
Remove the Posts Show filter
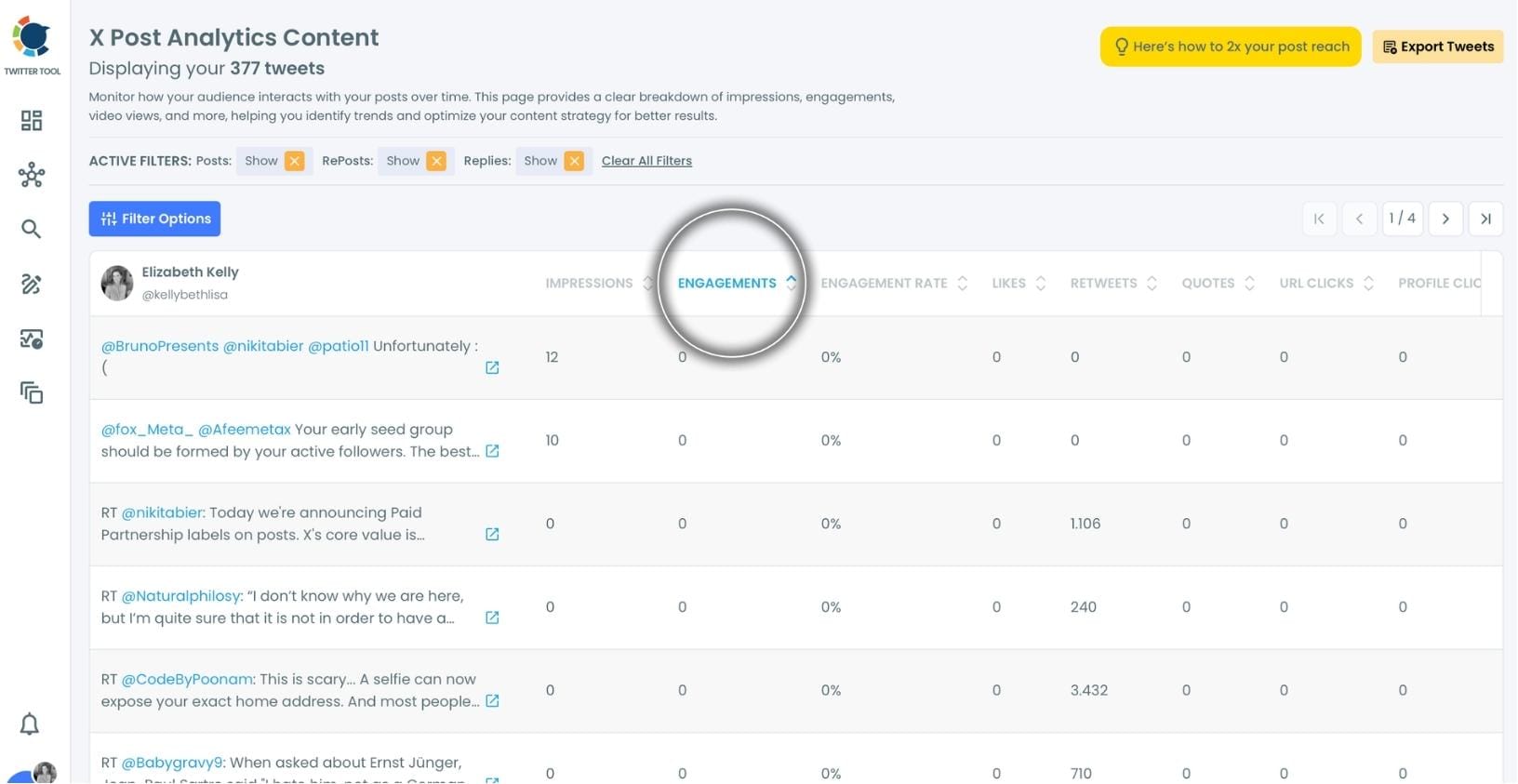pos(295,161)
